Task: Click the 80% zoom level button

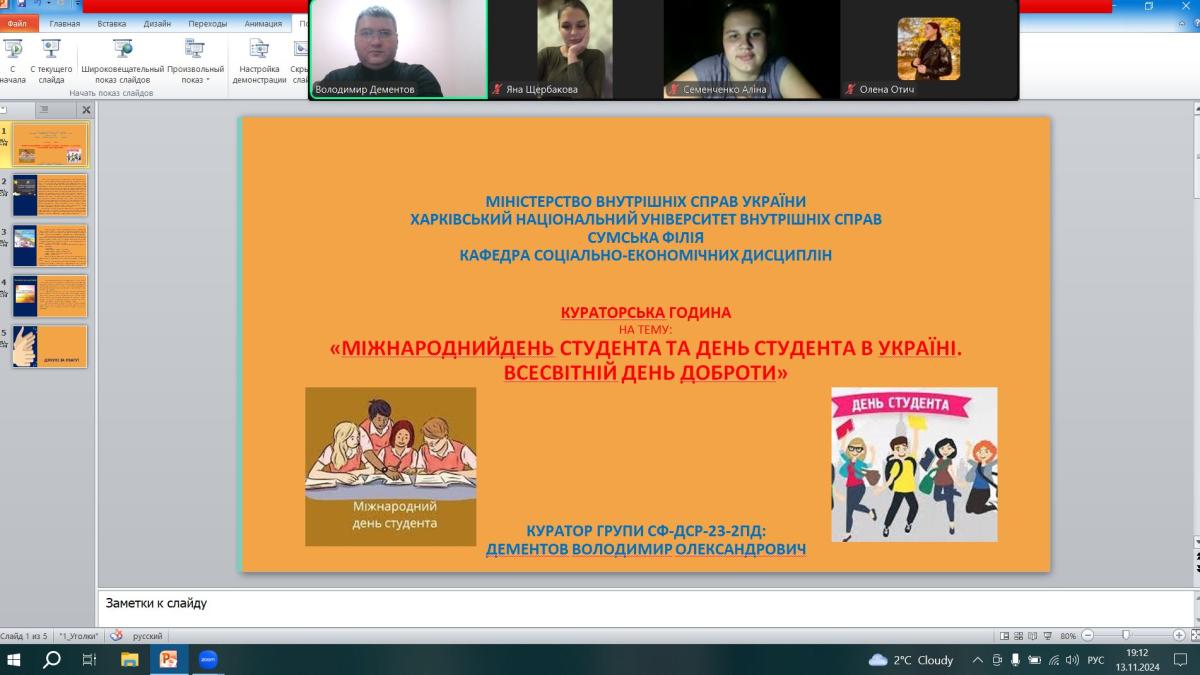Action: [x=1068, y=636]
